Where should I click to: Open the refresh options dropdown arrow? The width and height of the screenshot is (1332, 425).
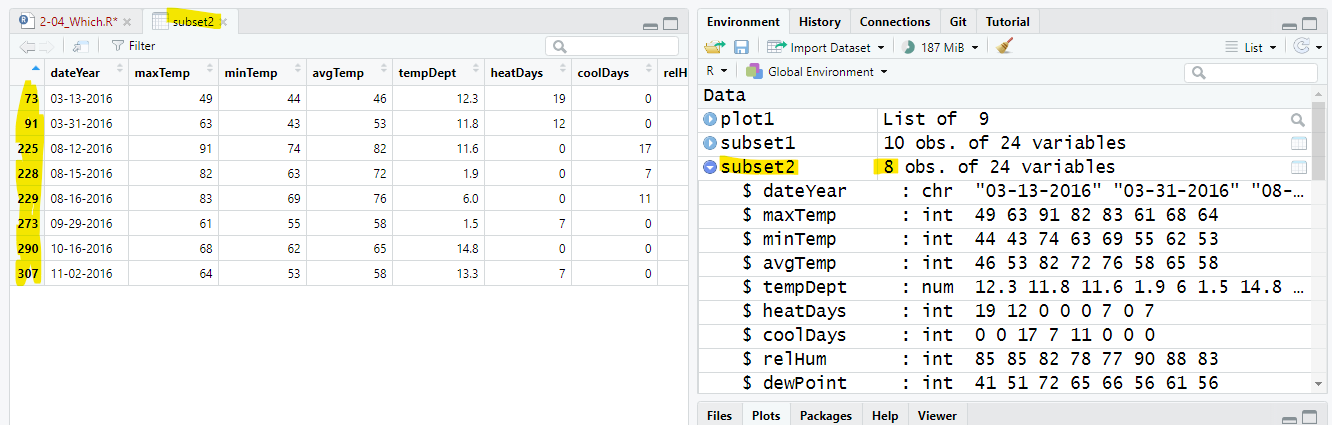point(1317,47)
